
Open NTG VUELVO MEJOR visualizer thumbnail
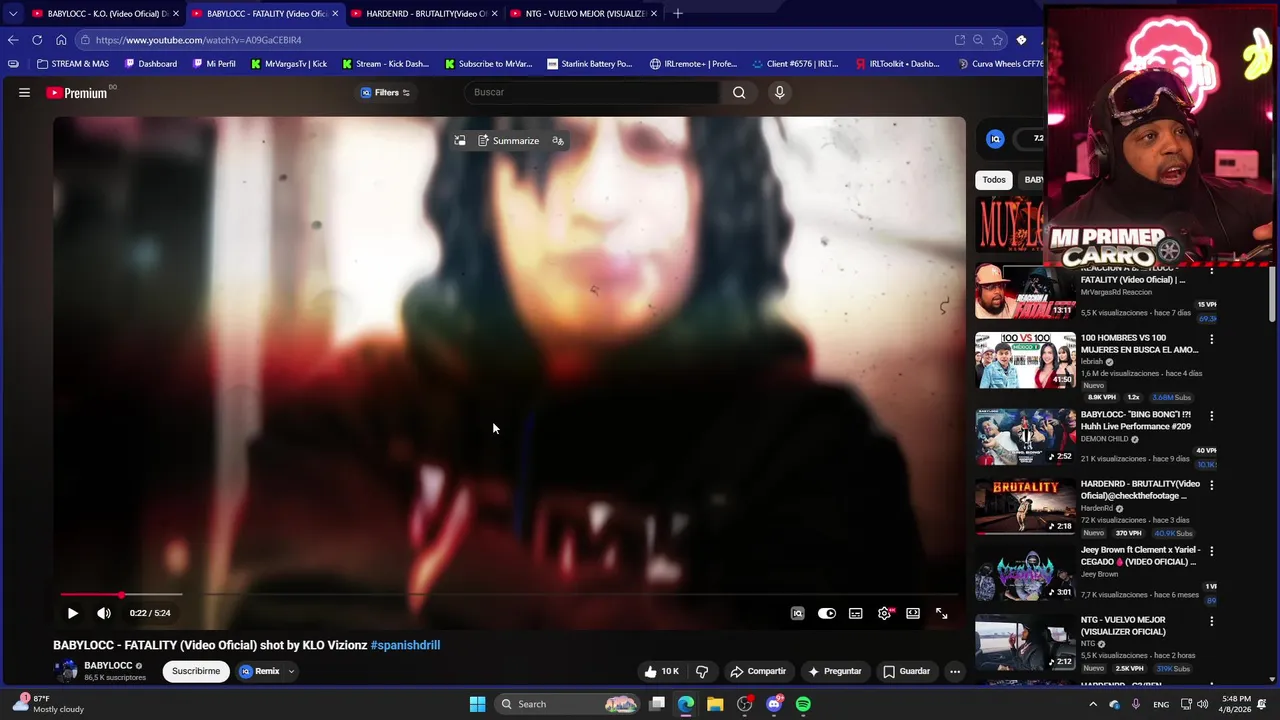click(1025, 643)
